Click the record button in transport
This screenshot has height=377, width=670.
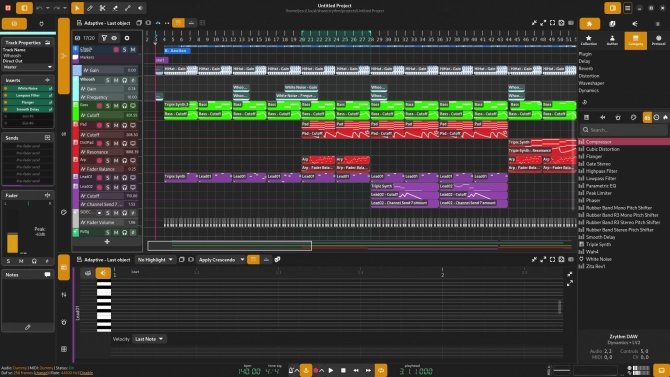tap(316, 371)
